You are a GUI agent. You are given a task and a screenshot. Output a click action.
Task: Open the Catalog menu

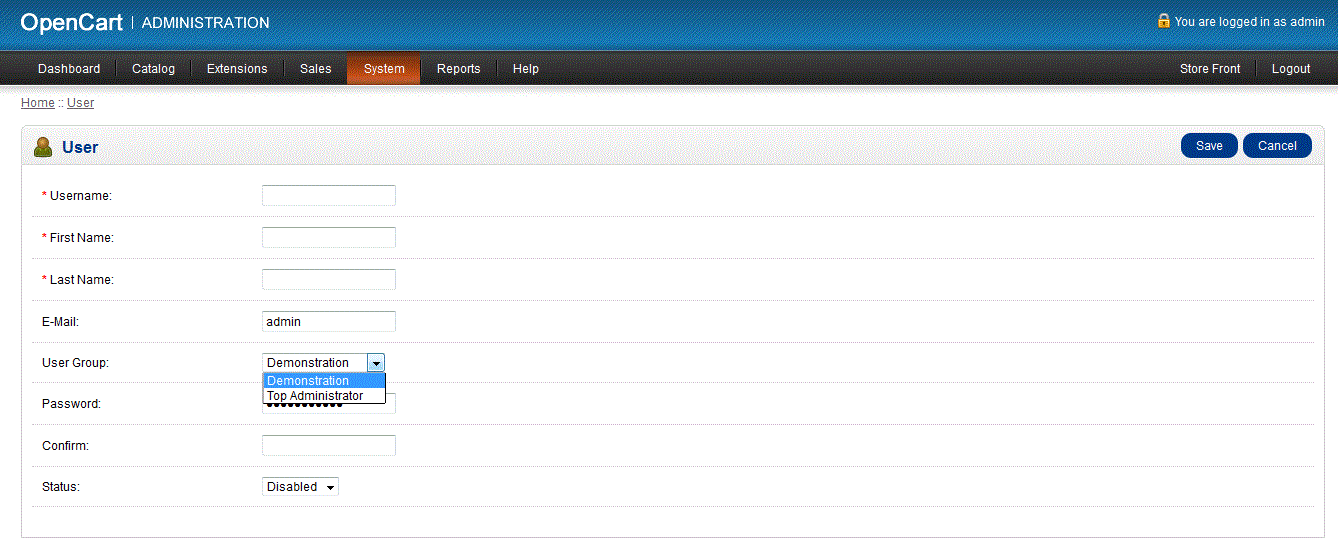coord(153,69)
